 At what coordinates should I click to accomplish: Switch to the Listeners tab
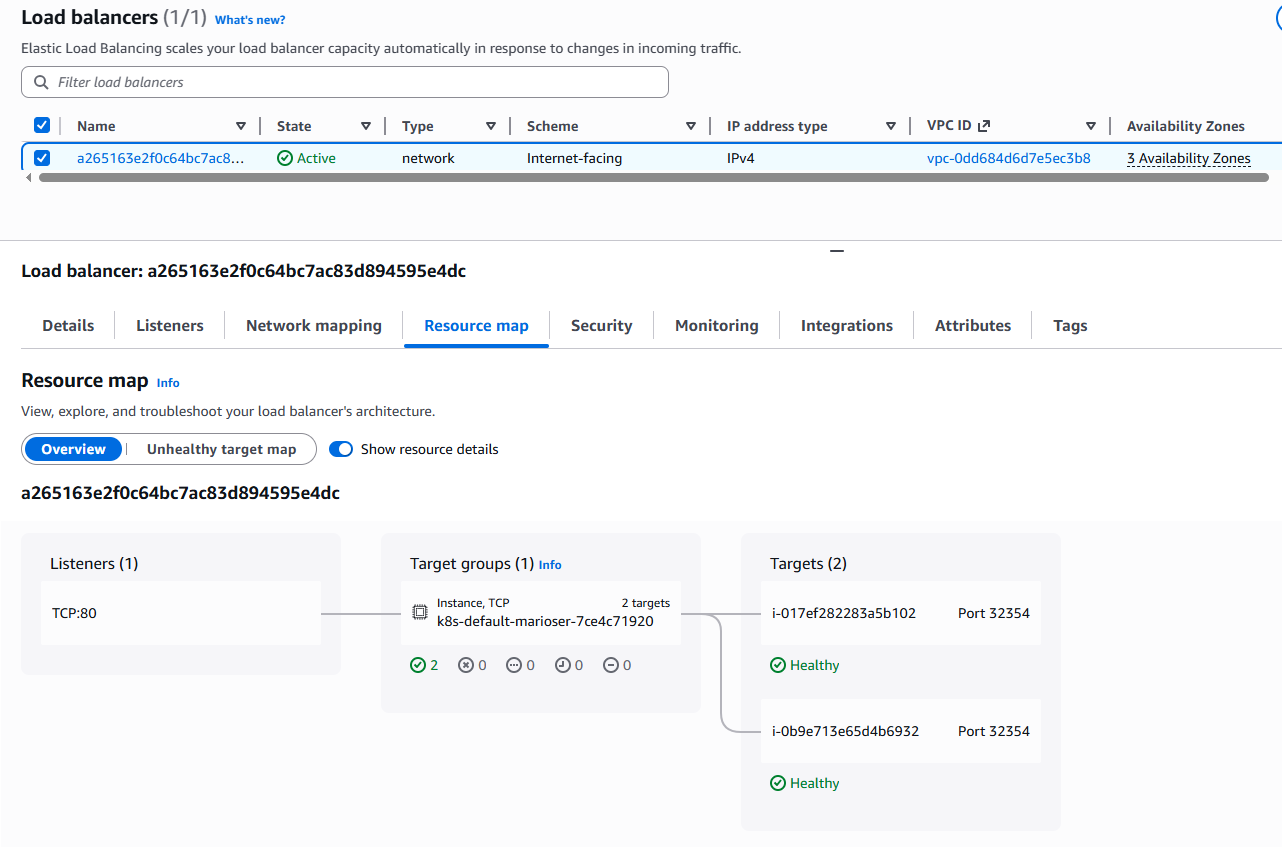pos(169,325)
